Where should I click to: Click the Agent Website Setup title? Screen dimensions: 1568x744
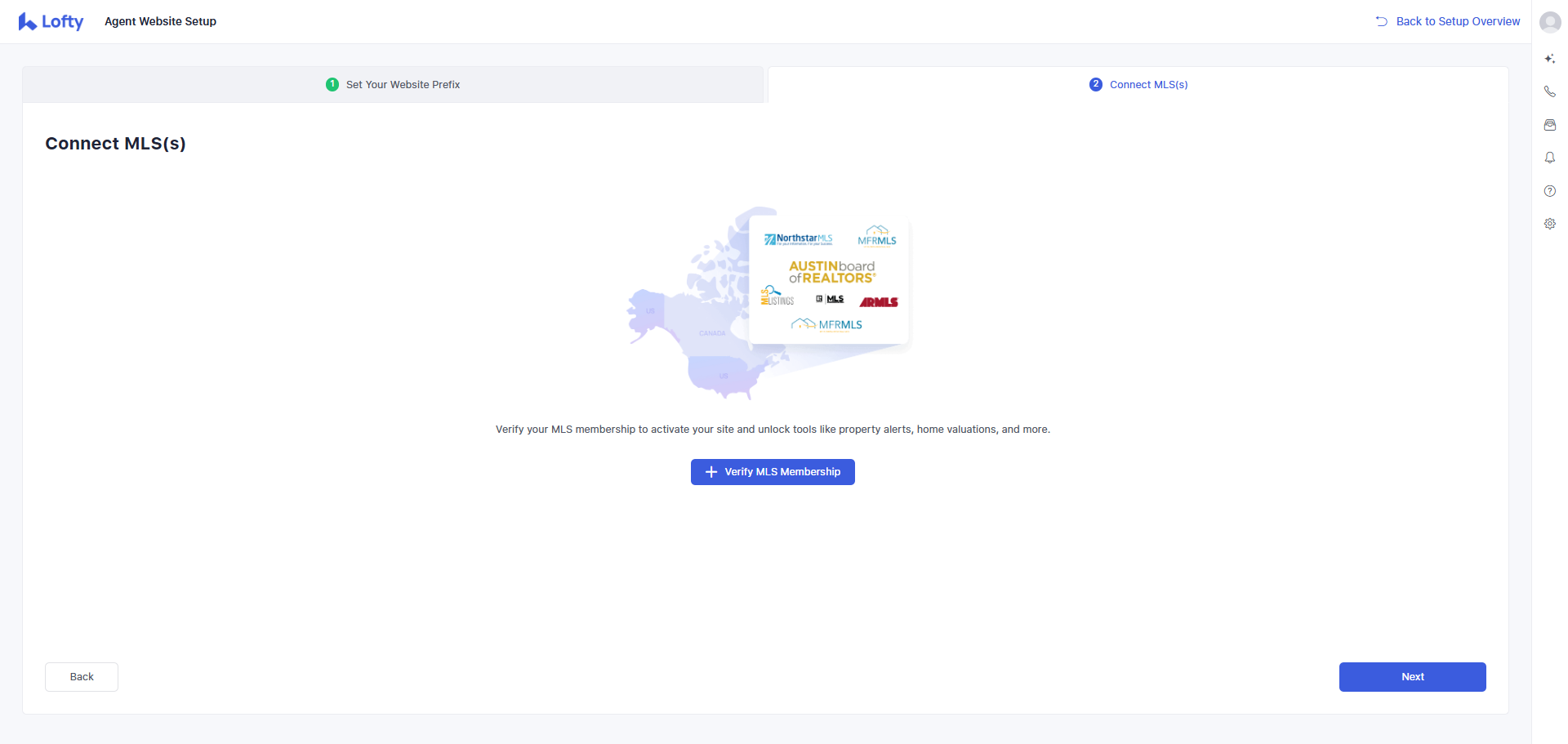pyautogui.click(x=160, y=21)
